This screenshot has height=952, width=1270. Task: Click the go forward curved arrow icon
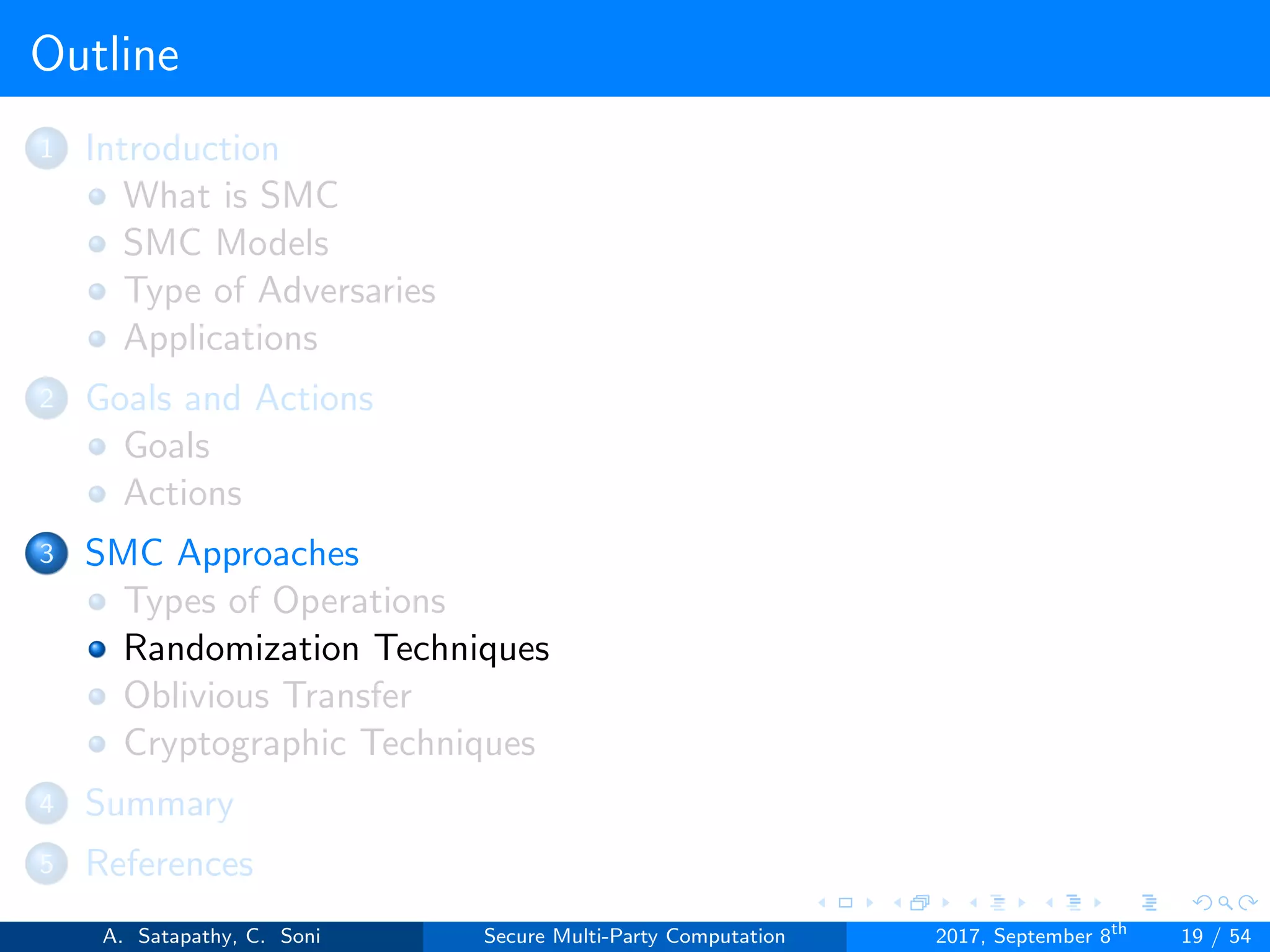click(x=1248, y=903)
